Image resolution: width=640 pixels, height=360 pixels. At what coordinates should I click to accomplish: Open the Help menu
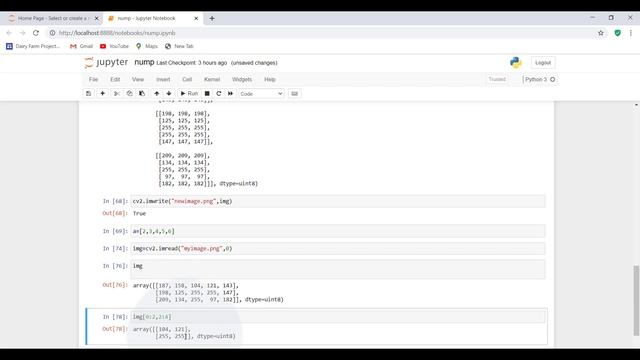pyautogui.click(x=270, y=79)
